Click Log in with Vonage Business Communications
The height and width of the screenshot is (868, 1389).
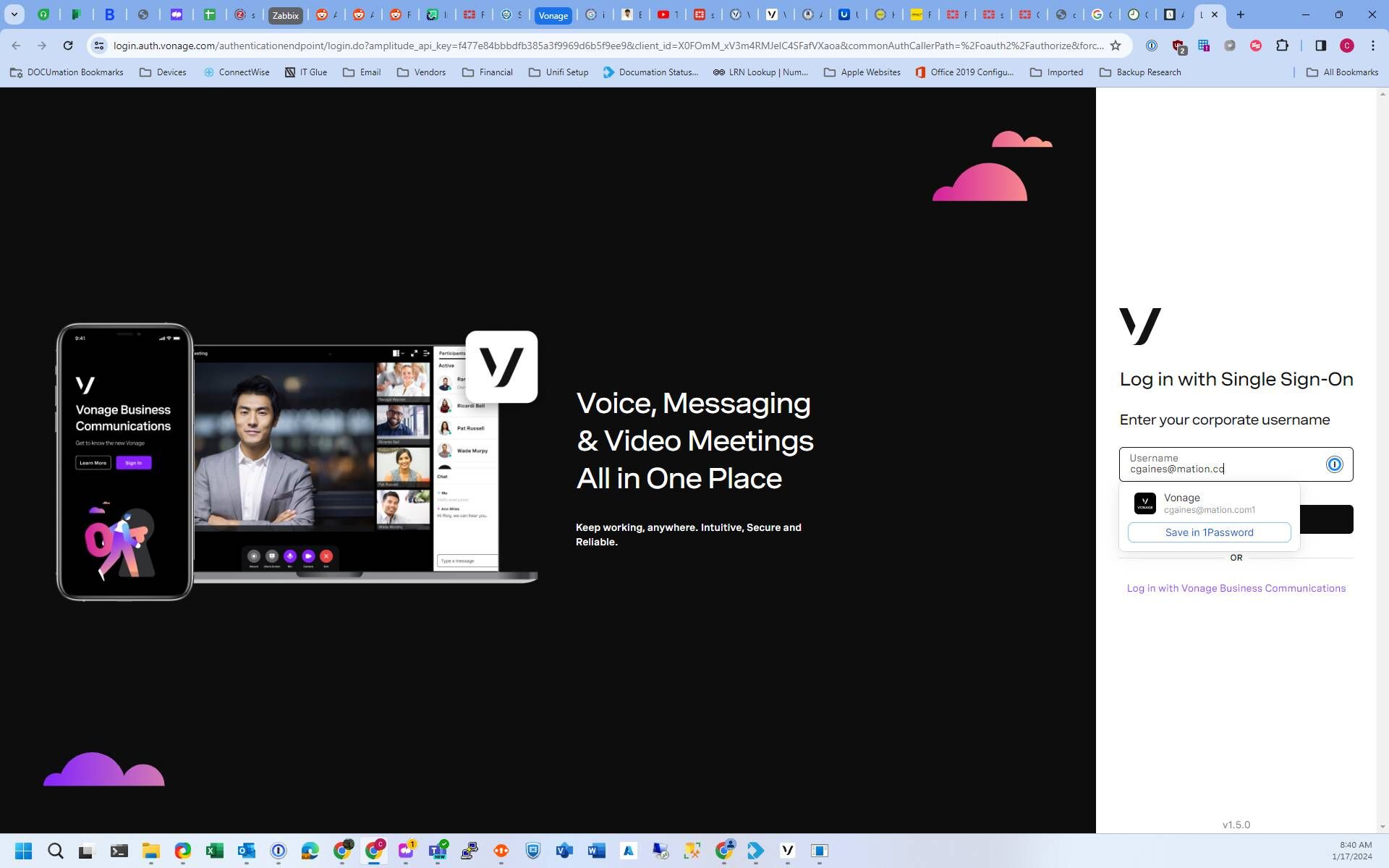1236,588
